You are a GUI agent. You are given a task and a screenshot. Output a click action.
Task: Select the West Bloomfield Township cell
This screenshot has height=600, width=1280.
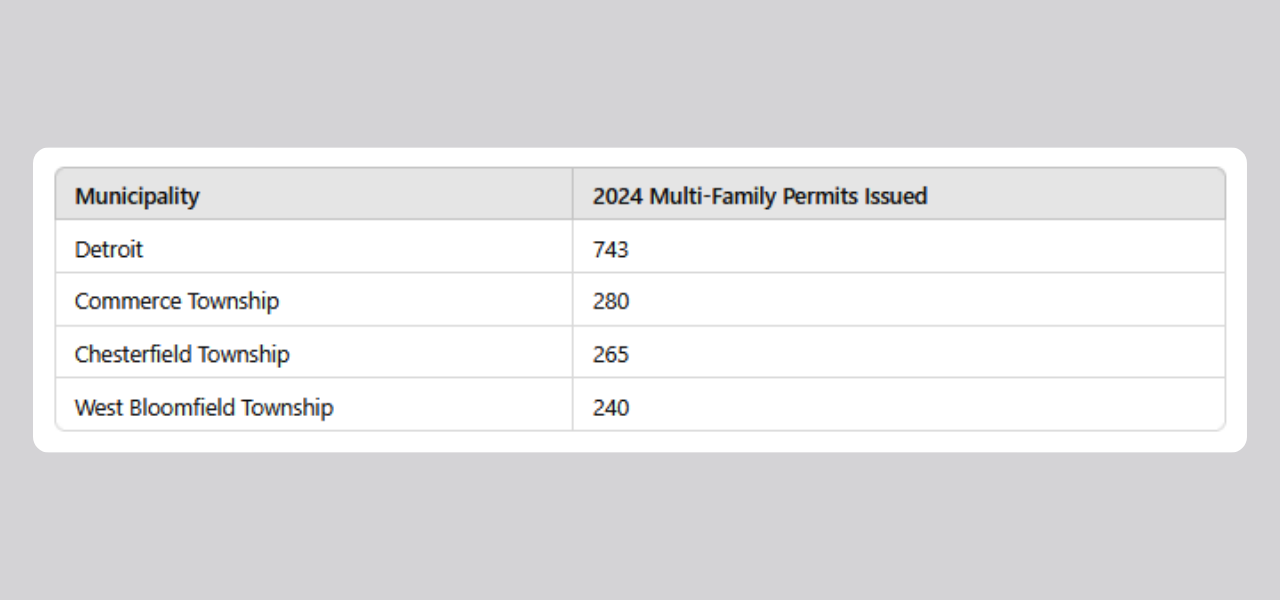pos(204,407)
